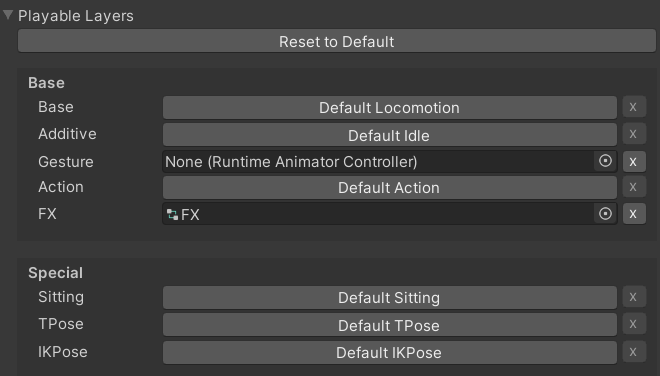Click X next to Default Sitting

point(634,297)
